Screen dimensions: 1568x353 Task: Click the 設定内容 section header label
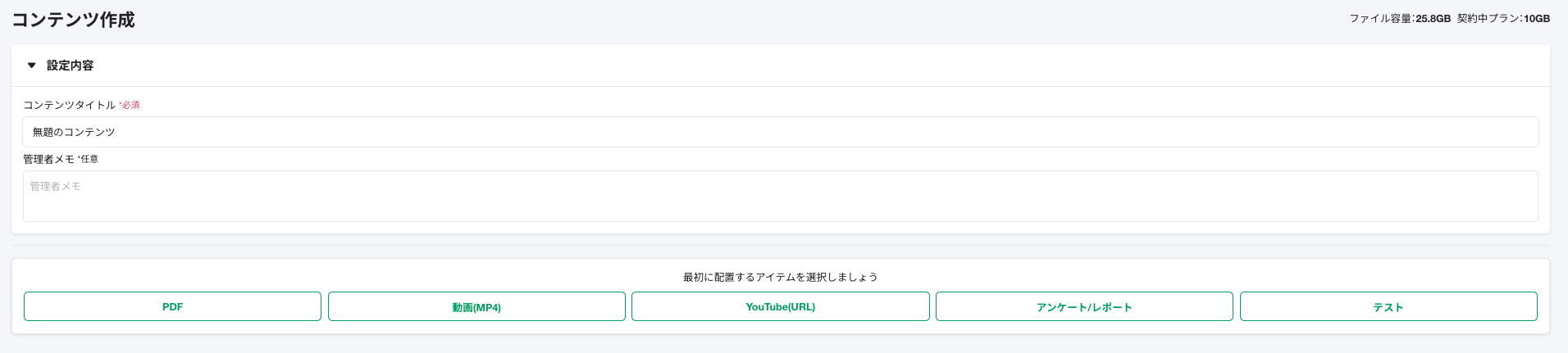(x=70, y=66)
